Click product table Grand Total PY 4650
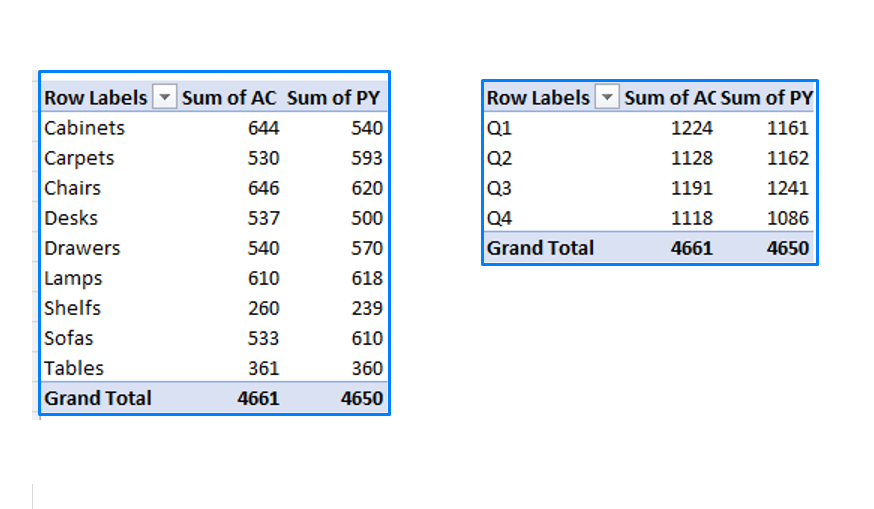 tap(362, 399)
